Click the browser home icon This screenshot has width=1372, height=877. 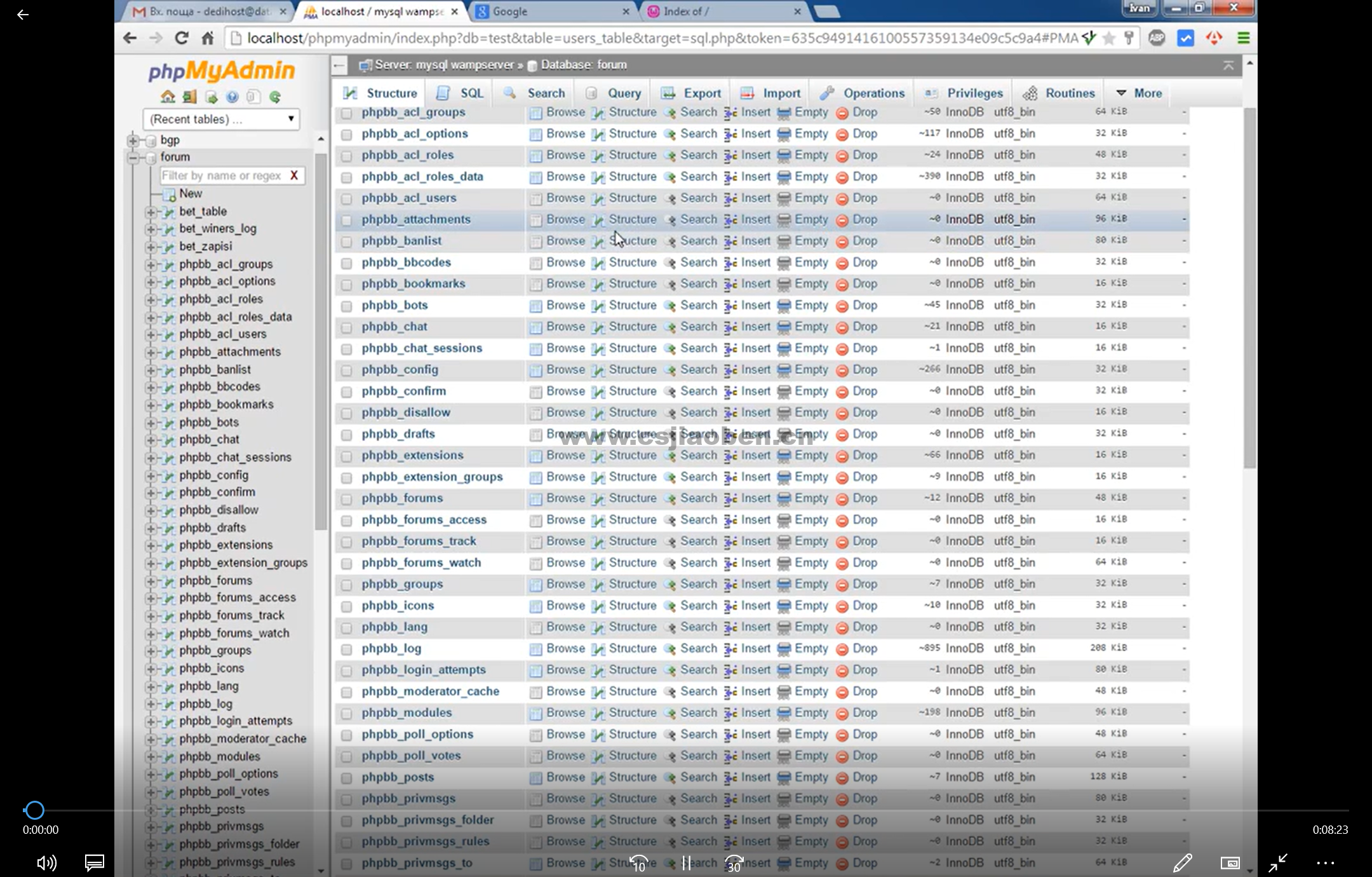point(208,38)
